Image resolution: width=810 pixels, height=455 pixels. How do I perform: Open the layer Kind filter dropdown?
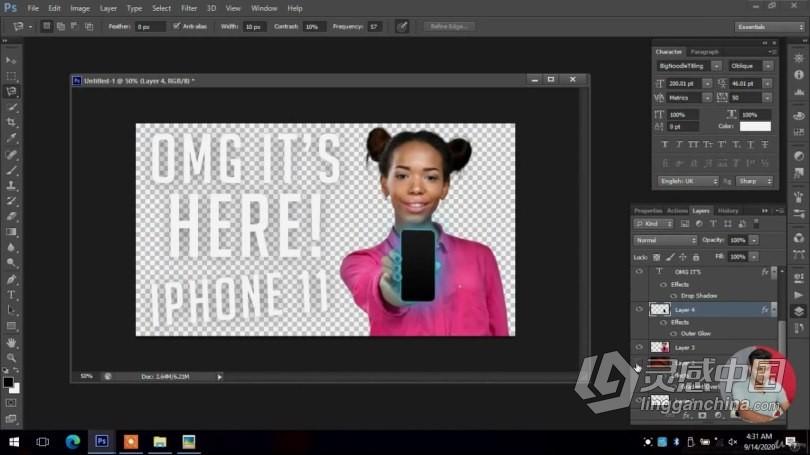click(x=653, y=224)
